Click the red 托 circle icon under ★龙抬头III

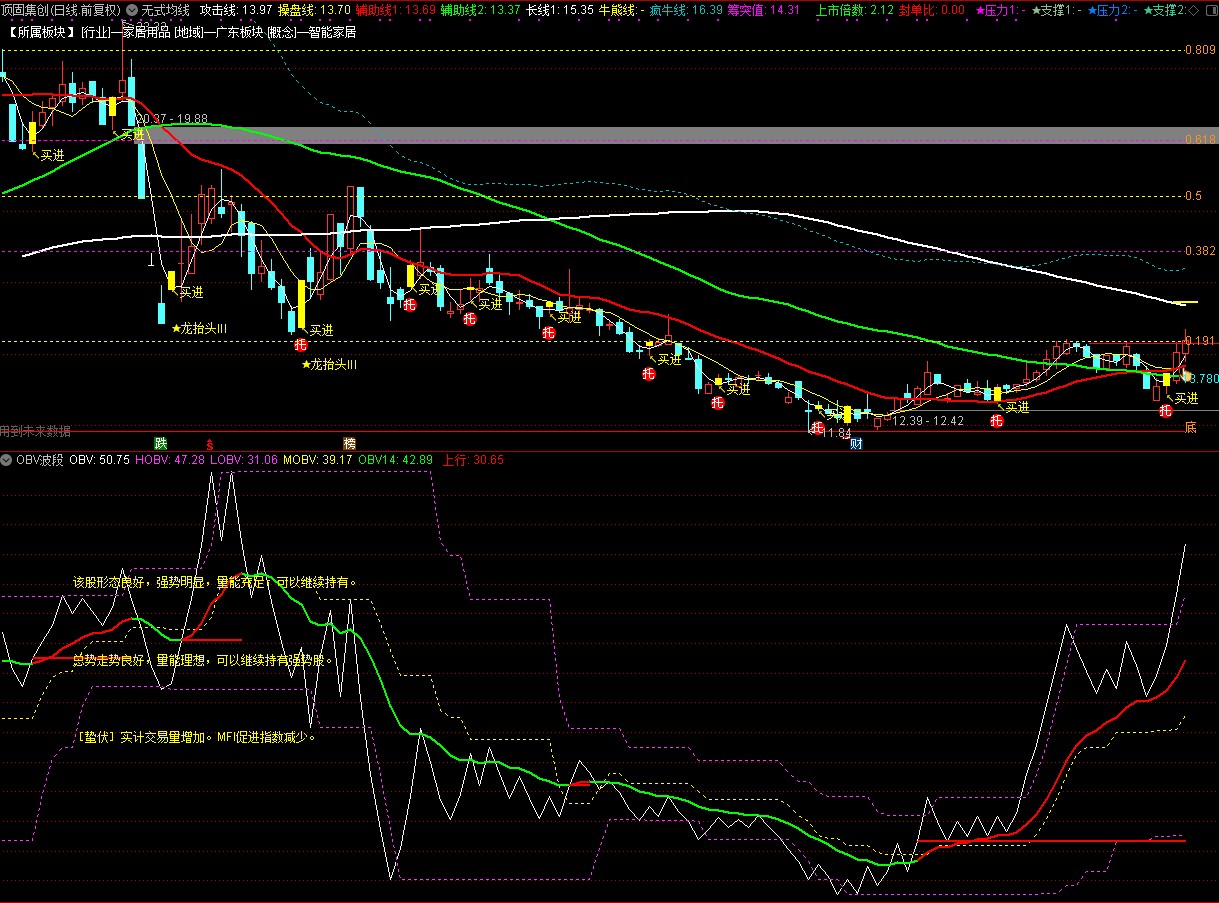[x=300, y=345]
